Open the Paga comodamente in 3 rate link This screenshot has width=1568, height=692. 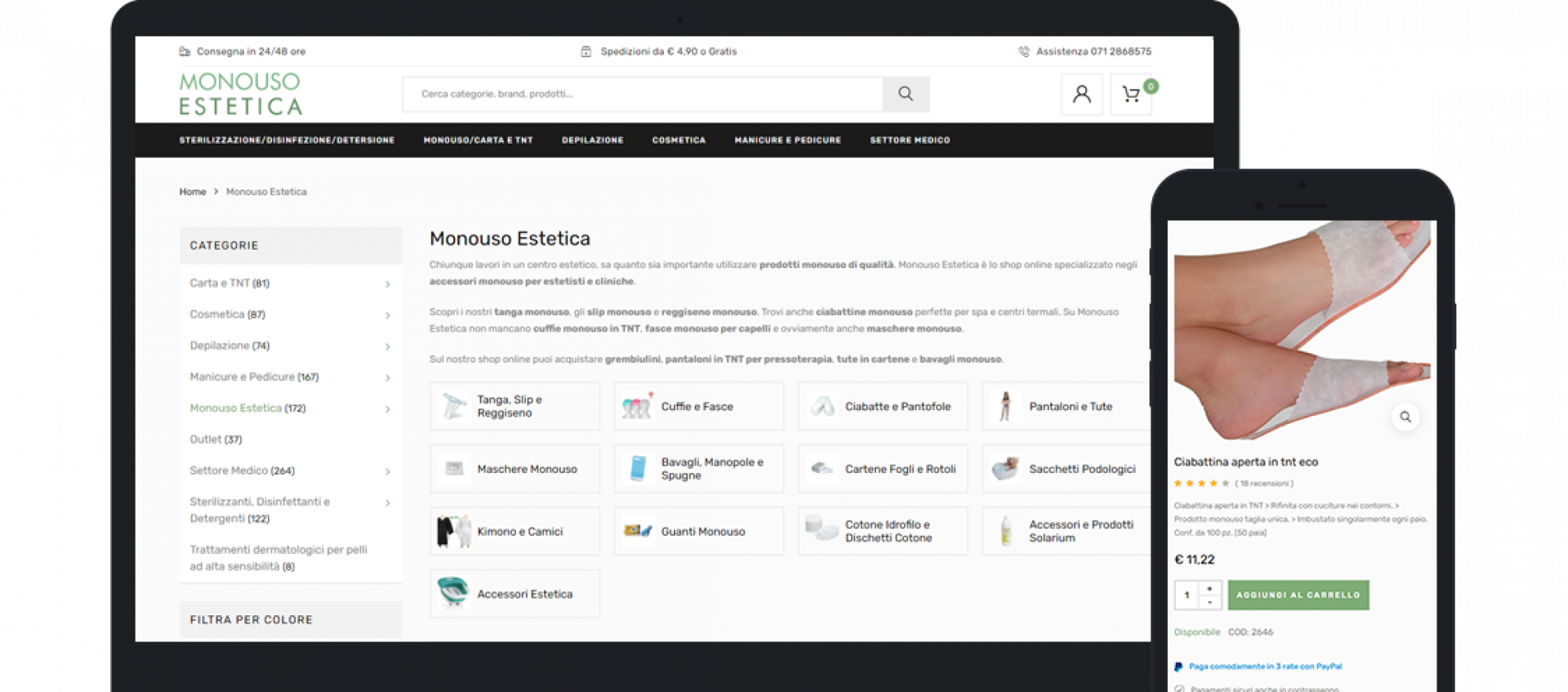point(1265,667)
